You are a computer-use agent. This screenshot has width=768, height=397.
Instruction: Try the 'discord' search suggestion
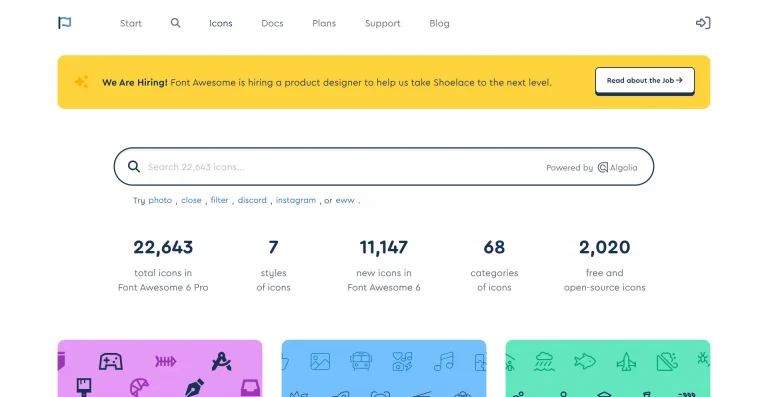pos(252,200)
